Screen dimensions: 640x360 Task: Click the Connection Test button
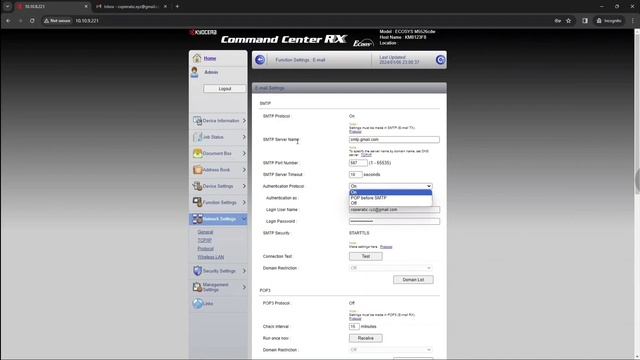(366, 256)
